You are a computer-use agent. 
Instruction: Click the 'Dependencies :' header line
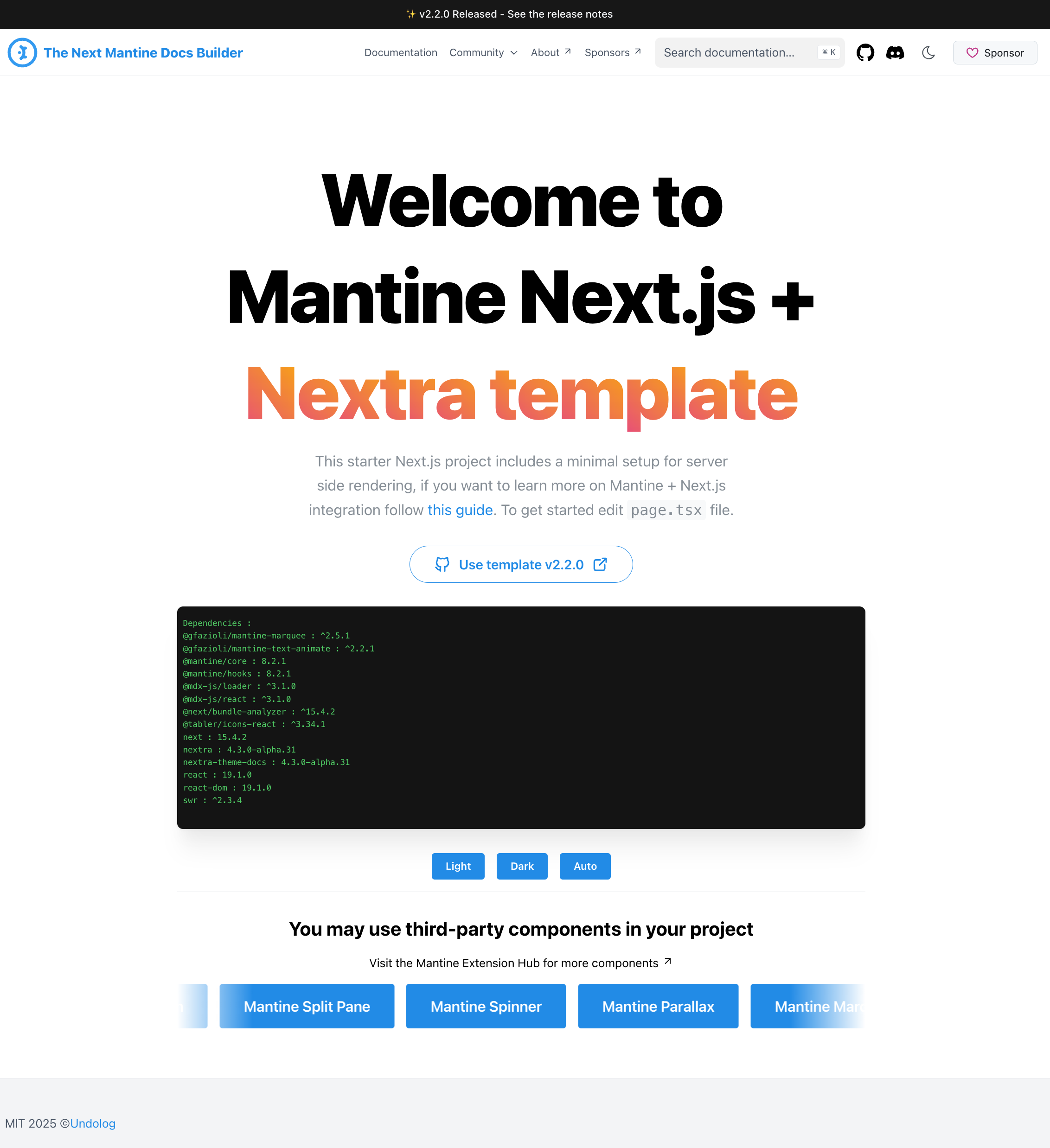click(x=217, y=623)
